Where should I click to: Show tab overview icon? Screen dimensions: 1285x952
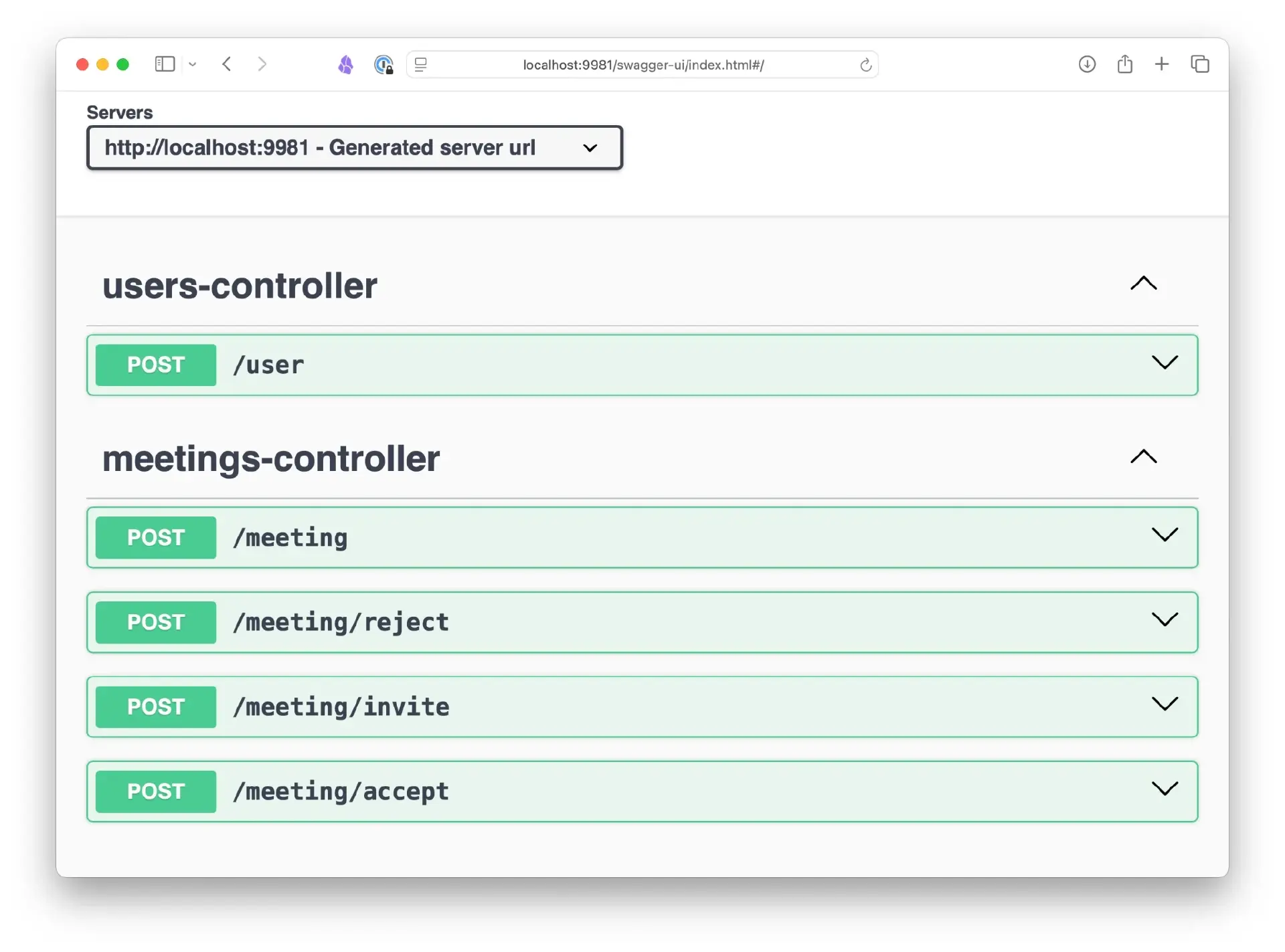coord(1200,64)
